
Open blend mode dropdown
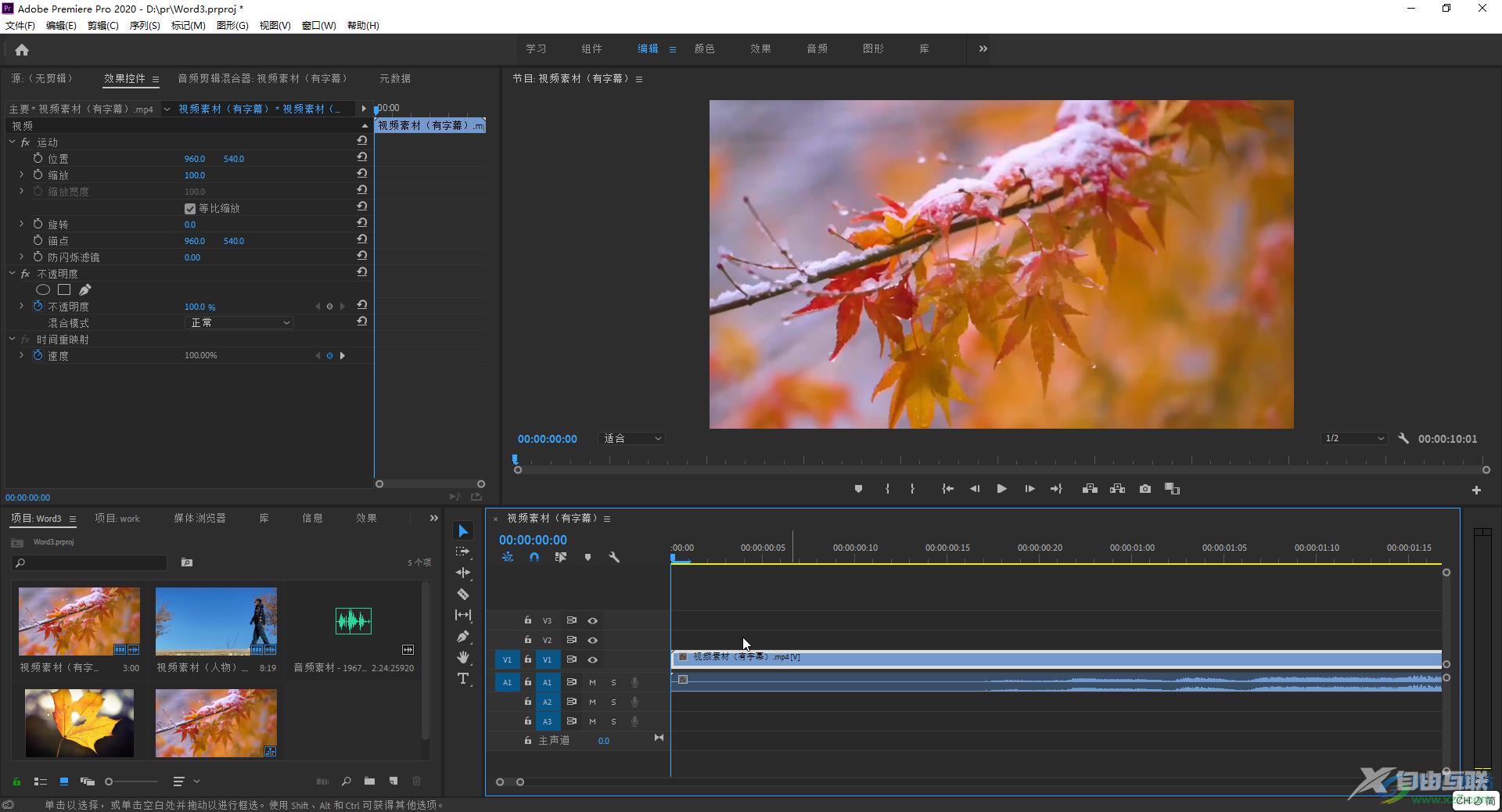coord(239,323)
